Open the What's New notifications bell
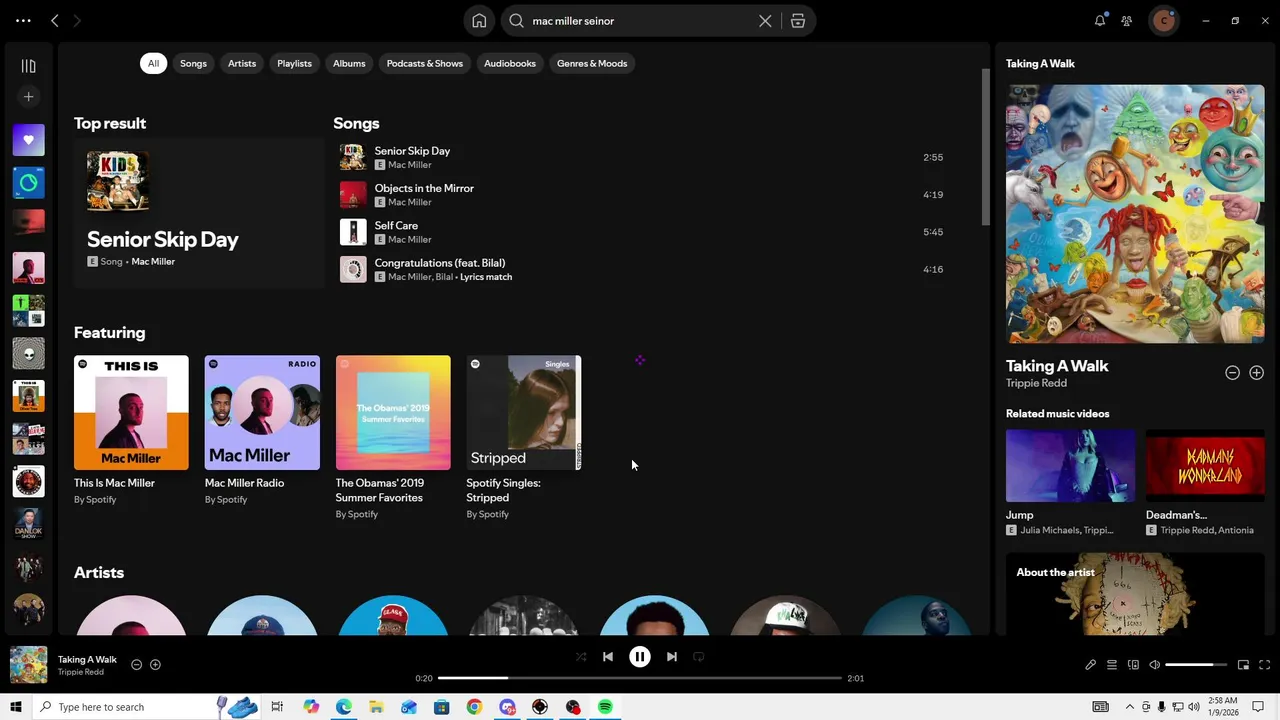The width and height of the screenshot is (1280, 720). [x=1100, y=21]
